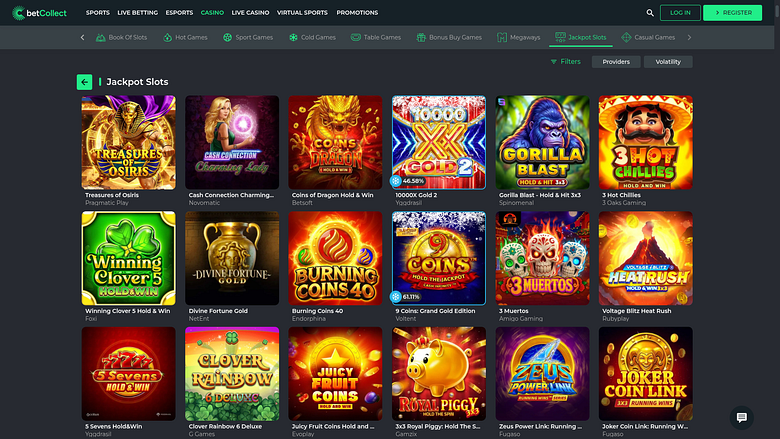Viewport: 780px width, 439px height.
Task: Go back using green arrow button
Action: point(85,82)
